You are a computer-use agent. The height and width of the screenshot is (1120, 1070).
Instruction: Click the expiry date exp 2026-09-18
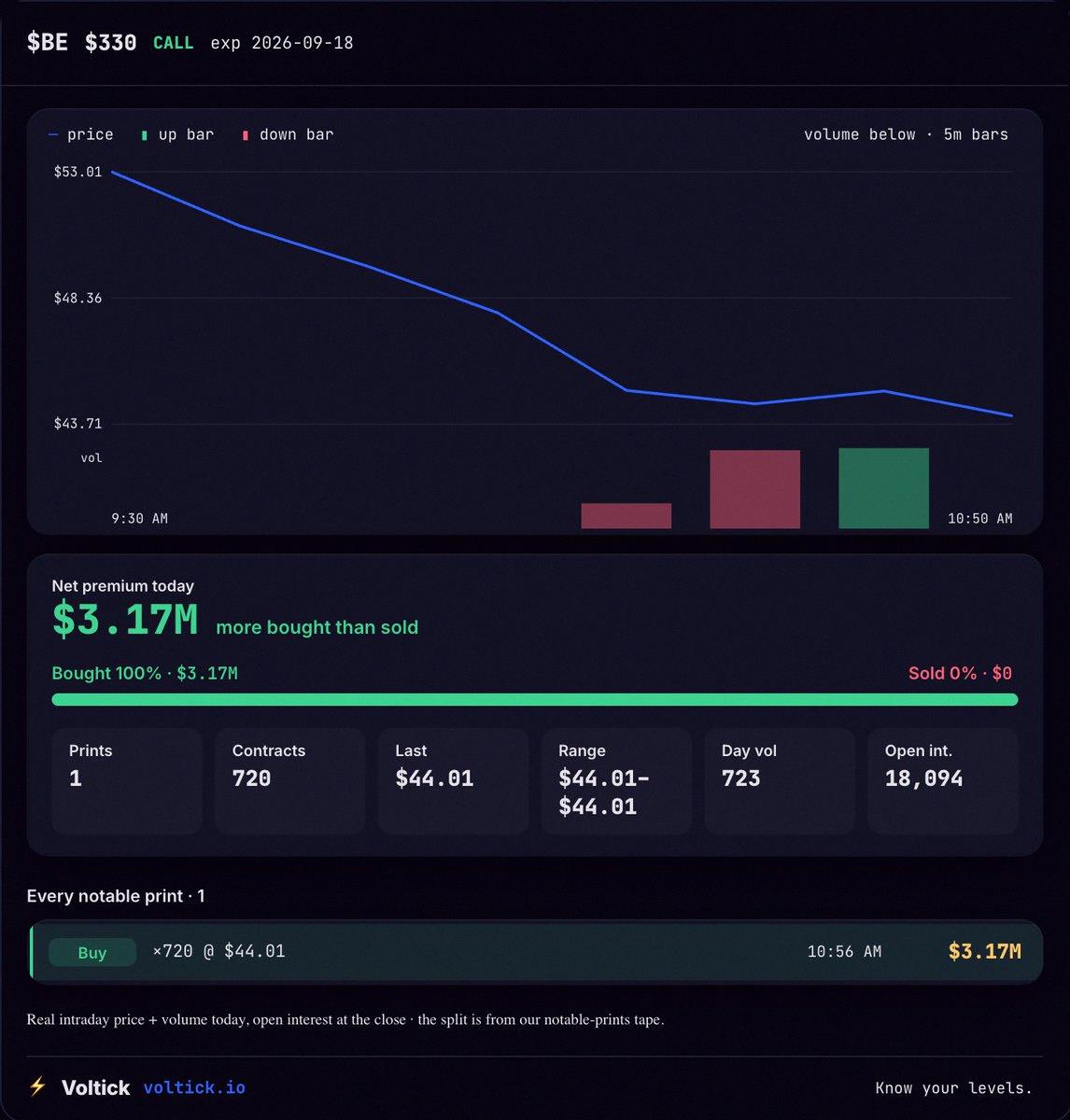tap(282, 43)
